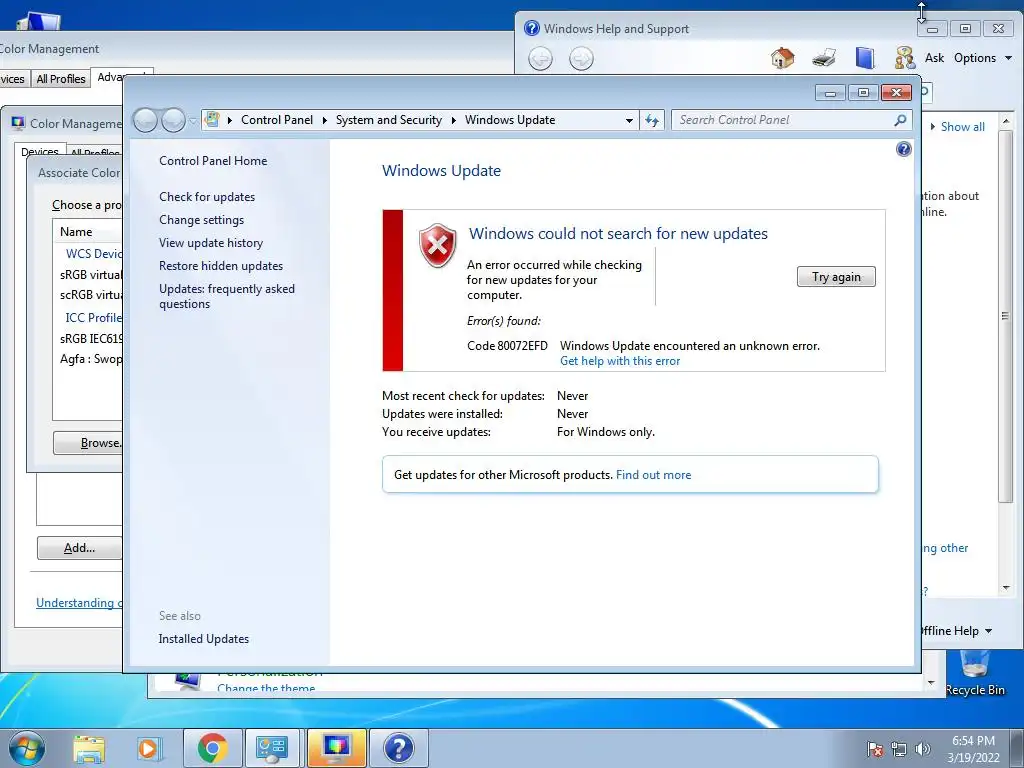Click the Ask text in Help and Support

(934, 58)
